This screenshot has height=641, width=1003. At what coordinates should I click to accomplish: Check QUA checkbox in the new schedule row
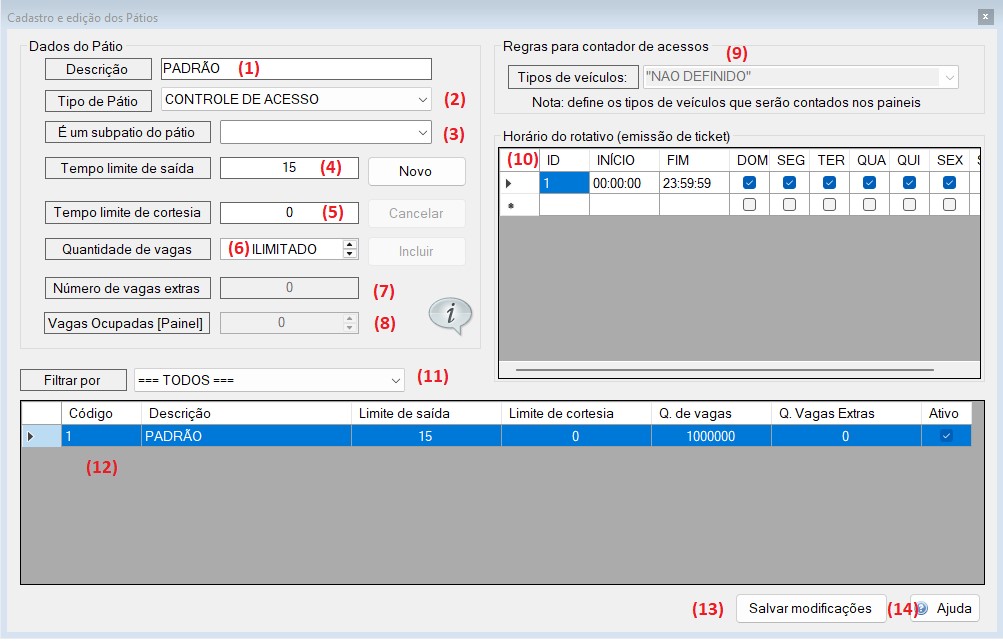click(x=869, y=205)
